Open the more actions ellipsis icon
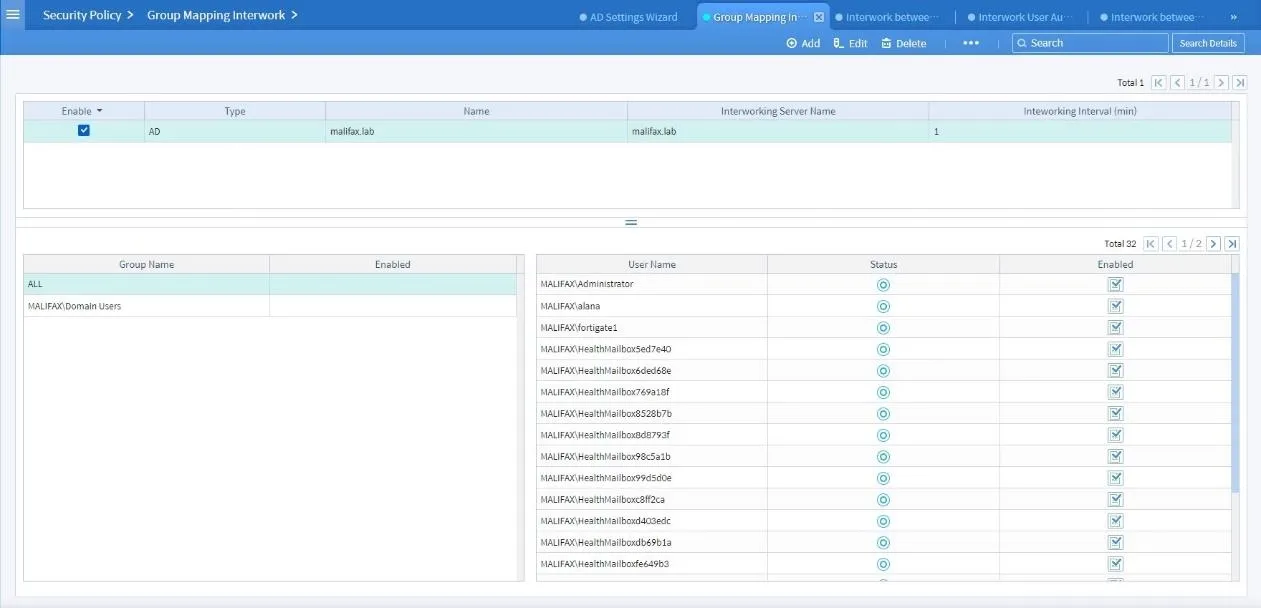The height and width of the screenshot is (608, 1261). [x=970, y=43]
